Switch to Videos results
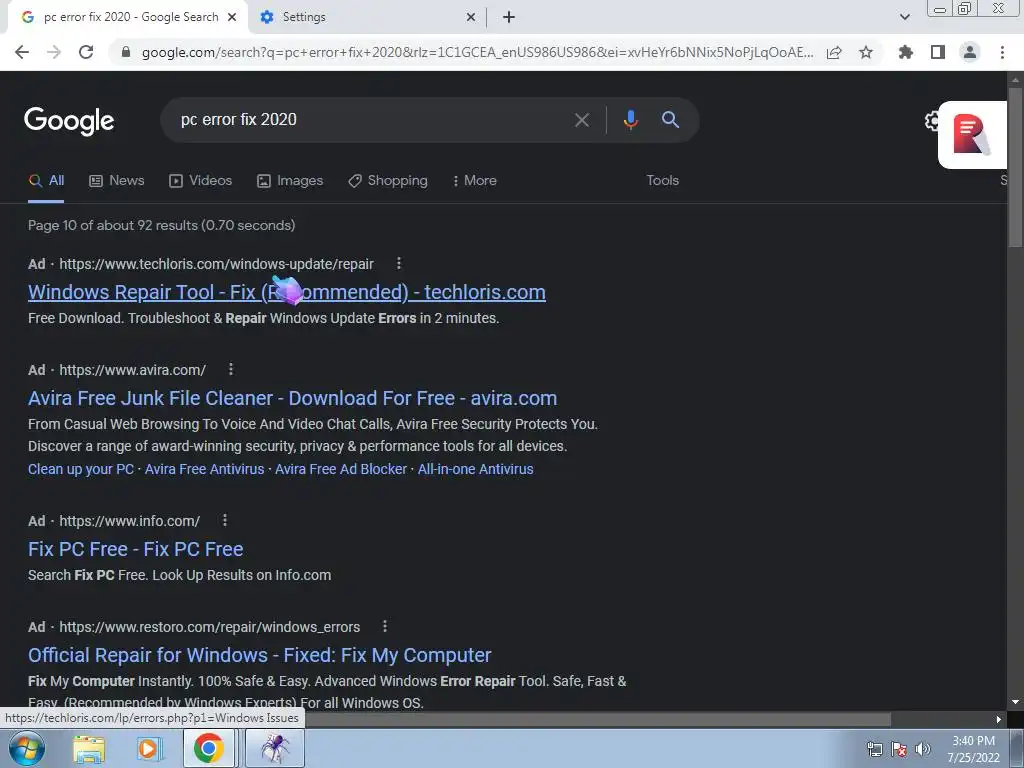Screen dimensions: 1024x768 tap(200, 181)
